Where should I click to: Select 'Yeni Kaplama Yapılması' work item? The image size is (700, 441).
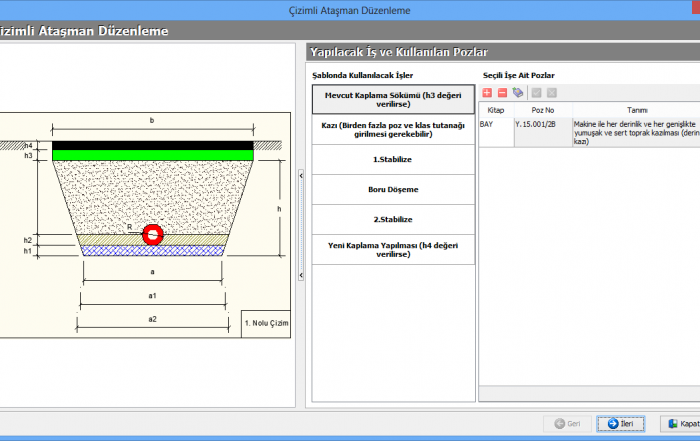pos(393,249)
